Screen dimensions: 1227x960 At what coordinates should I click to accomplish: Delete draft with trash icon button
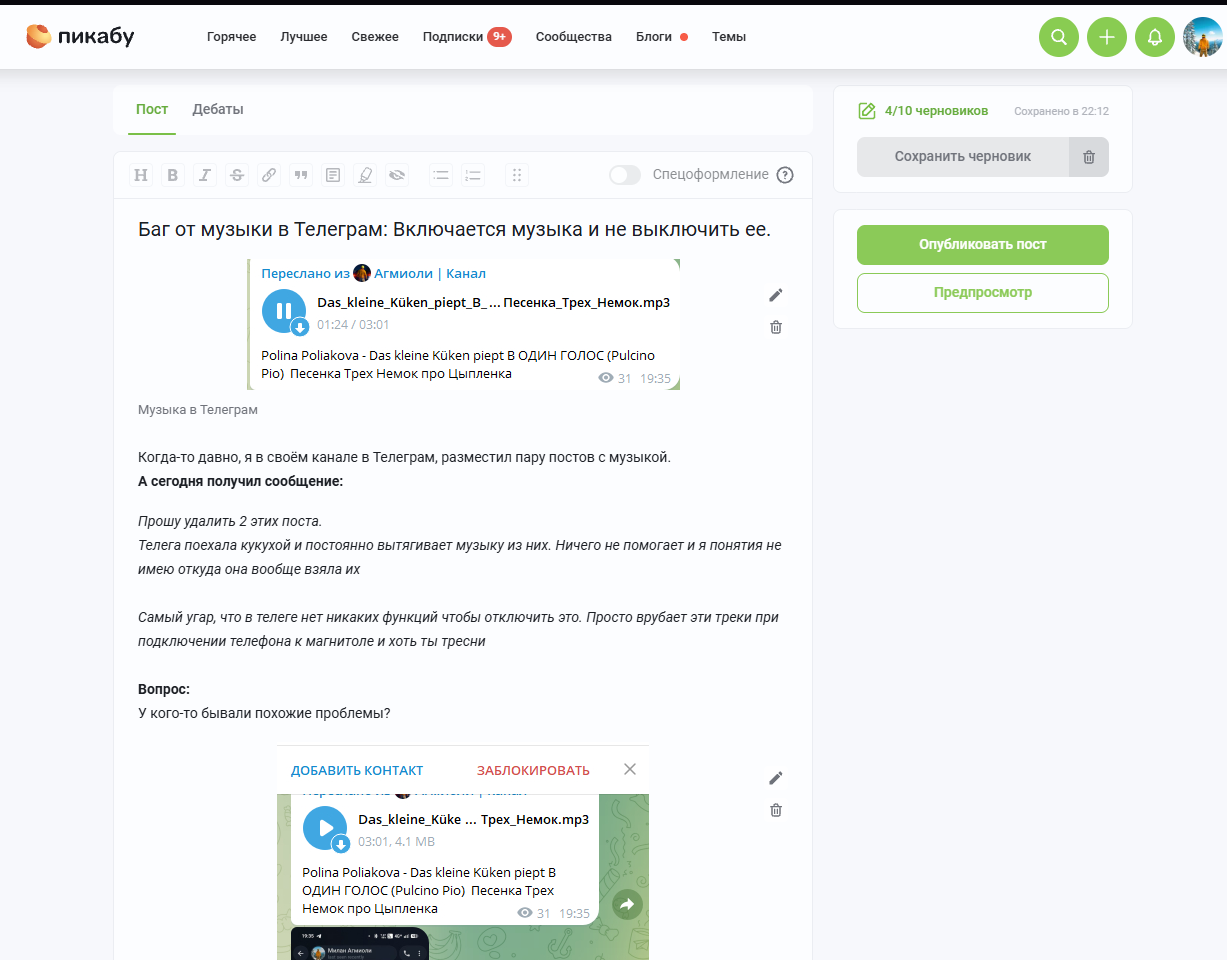1089,157
